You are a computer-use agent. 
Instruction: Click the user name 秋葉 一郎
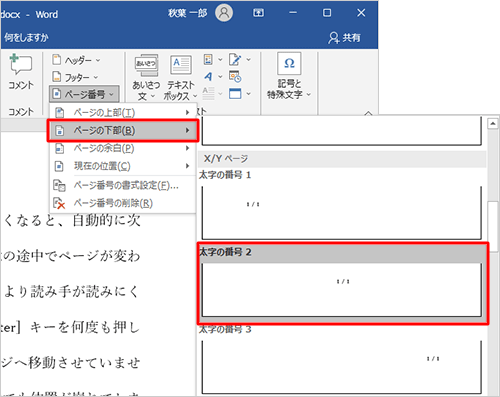188,13
